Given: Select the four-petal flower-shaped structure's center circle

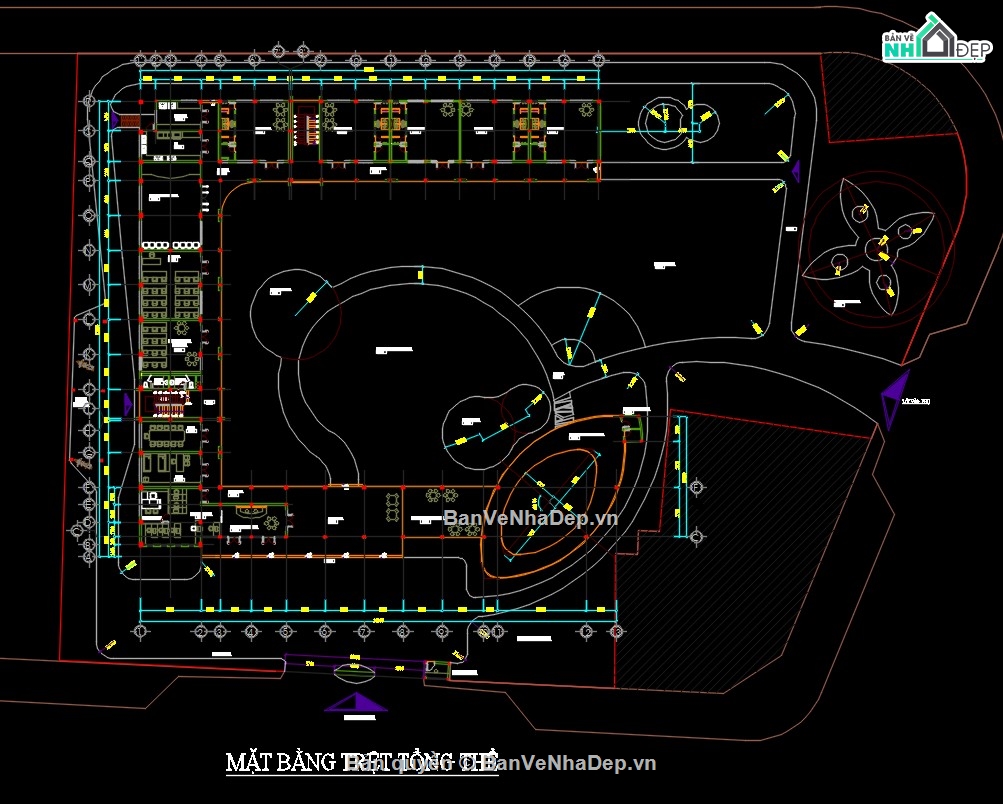Looking at the screenshot, I should coord(874,248).
